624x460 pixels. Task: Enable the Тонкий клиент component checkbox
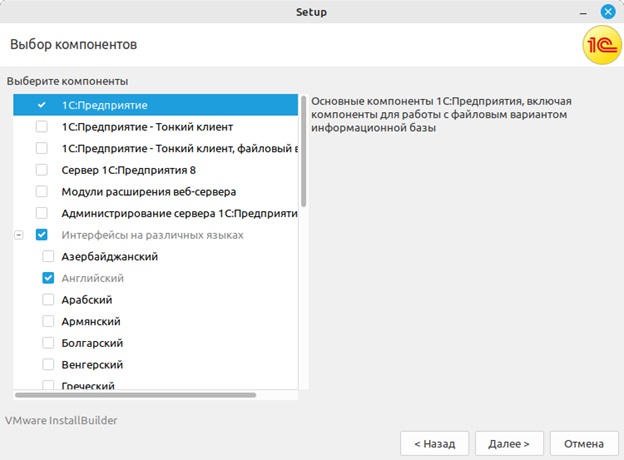click(41, 127)
